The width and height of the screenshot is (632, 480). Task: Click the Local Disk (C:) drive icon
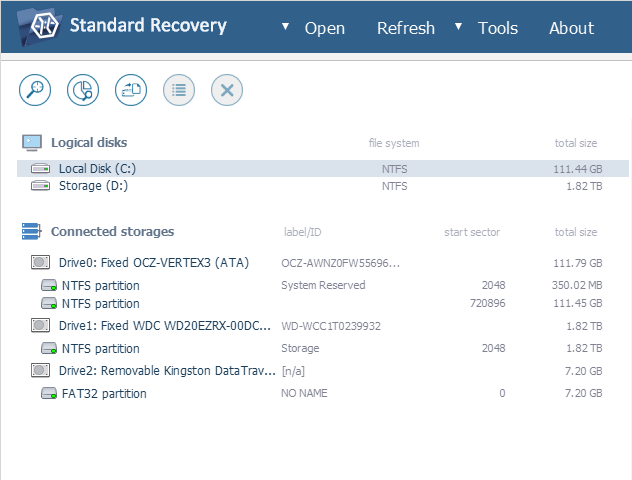[x=41, y=169]
